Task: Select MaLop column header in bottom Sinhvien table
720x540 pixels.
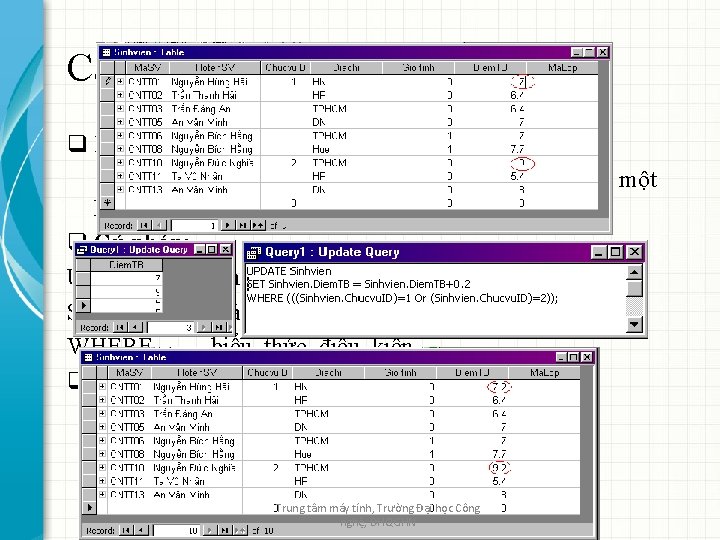Action: [545, 372]
